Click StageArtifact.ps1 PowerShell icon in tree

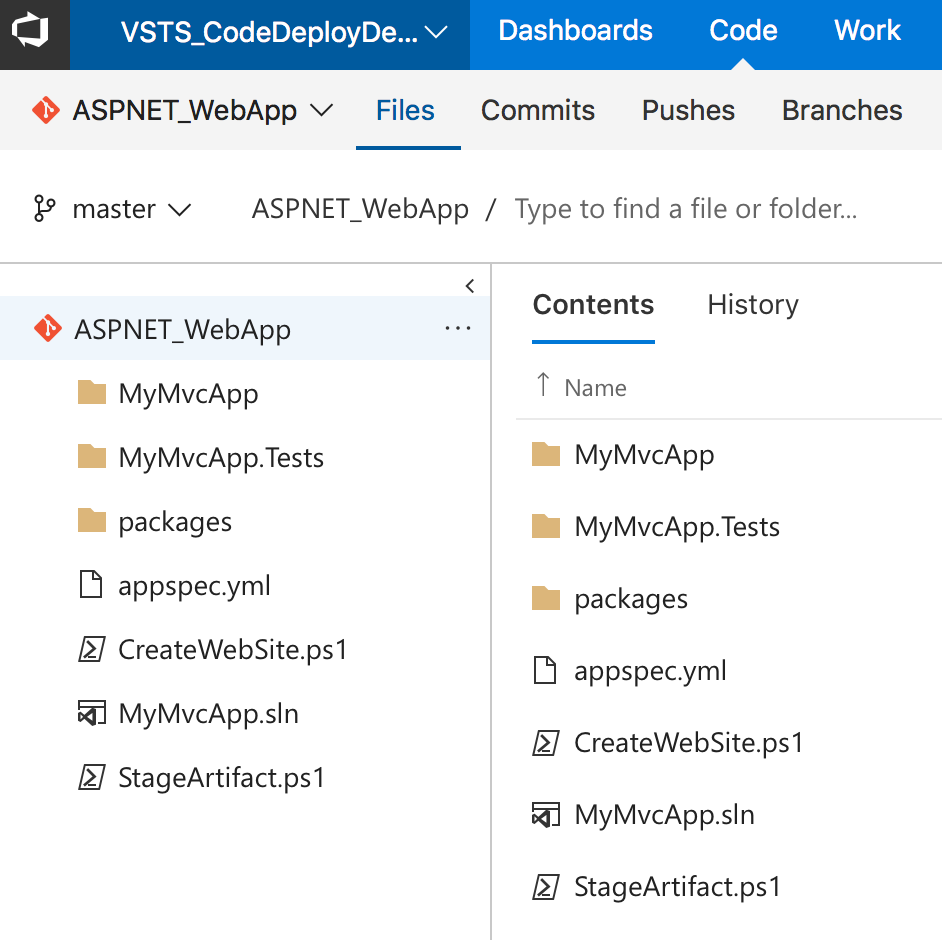pos(92,777)
